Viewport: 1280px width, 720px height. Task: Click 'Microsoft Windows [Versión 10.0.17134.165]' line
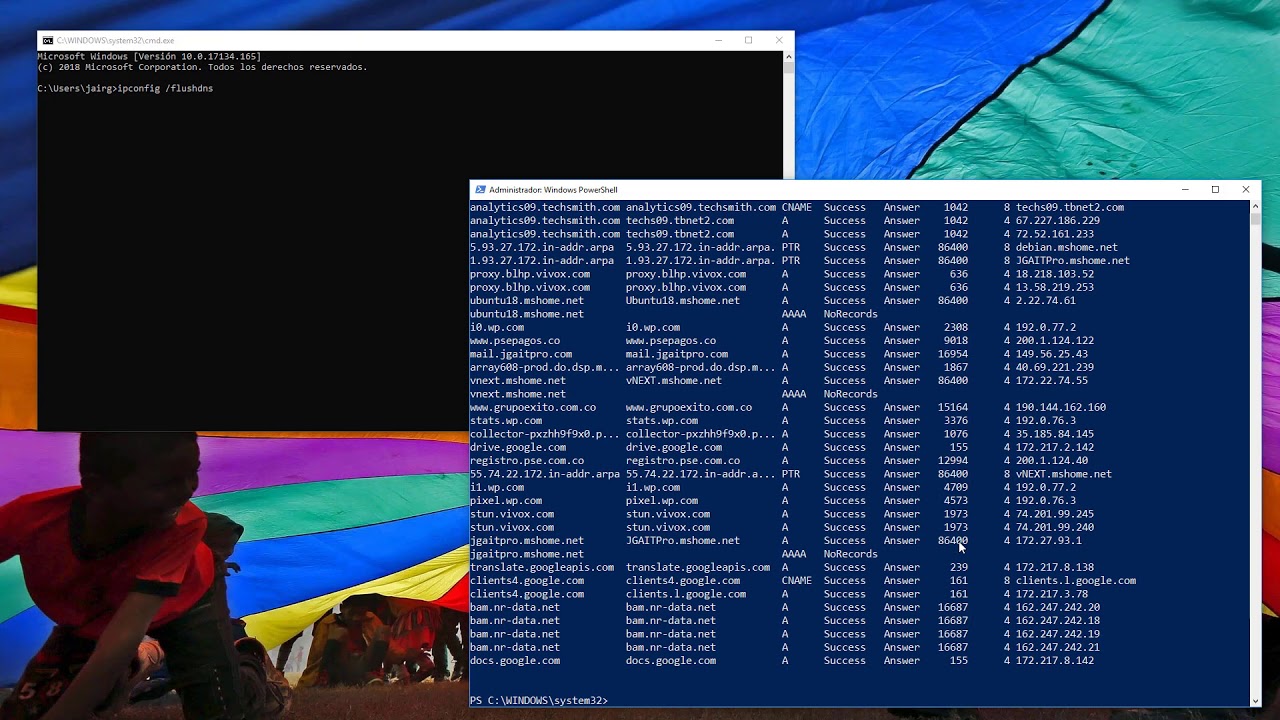(149, 57)
